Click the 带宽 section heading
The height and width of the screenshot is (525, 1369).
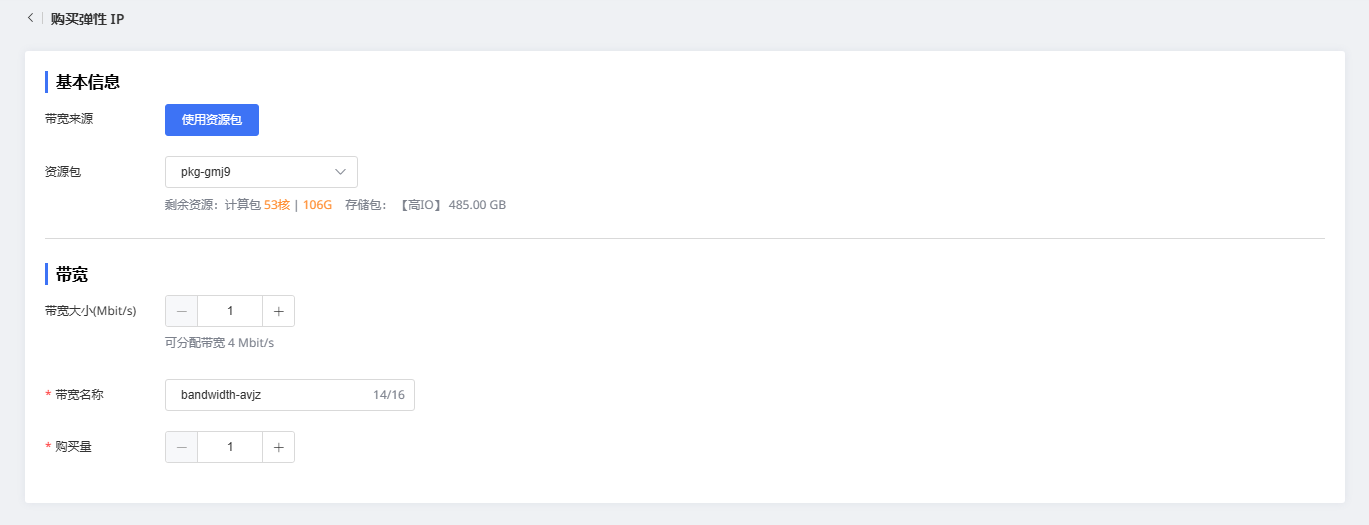(72, 275)
